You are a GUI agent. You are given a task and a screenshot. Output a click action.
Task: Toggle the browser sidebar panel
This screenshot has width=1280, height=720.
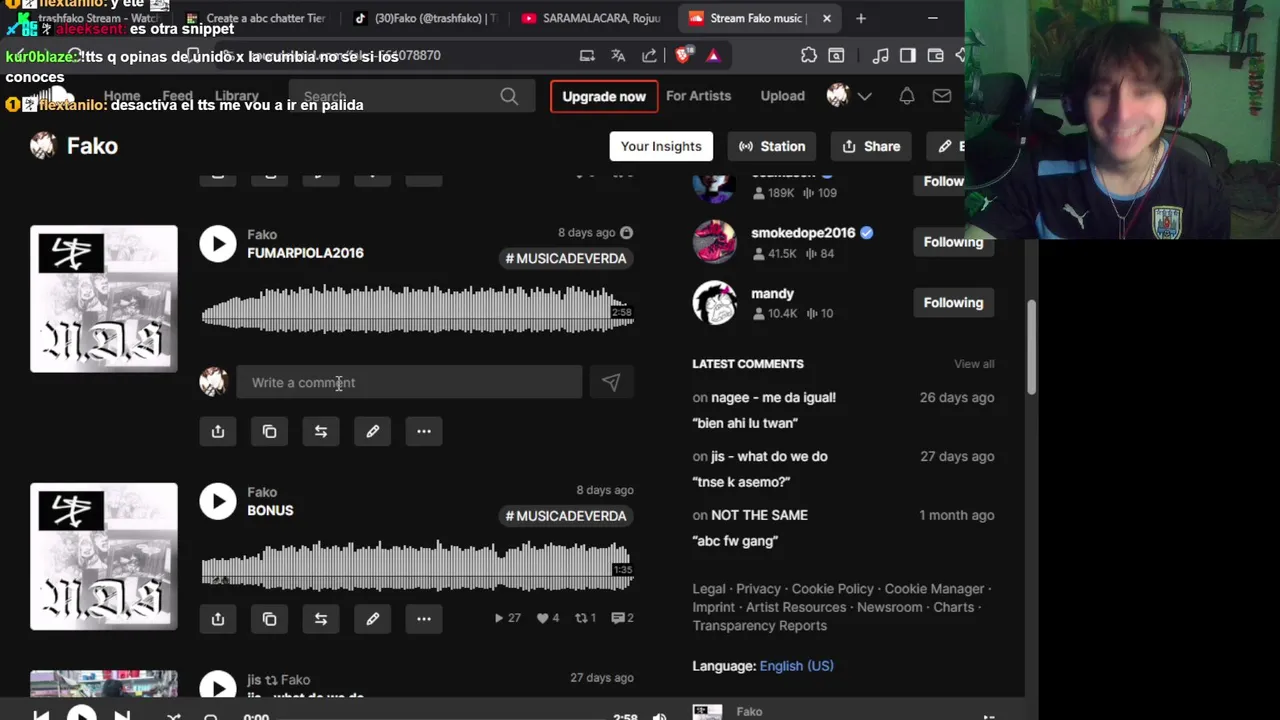pyautogui.click(x=908, y=56)
